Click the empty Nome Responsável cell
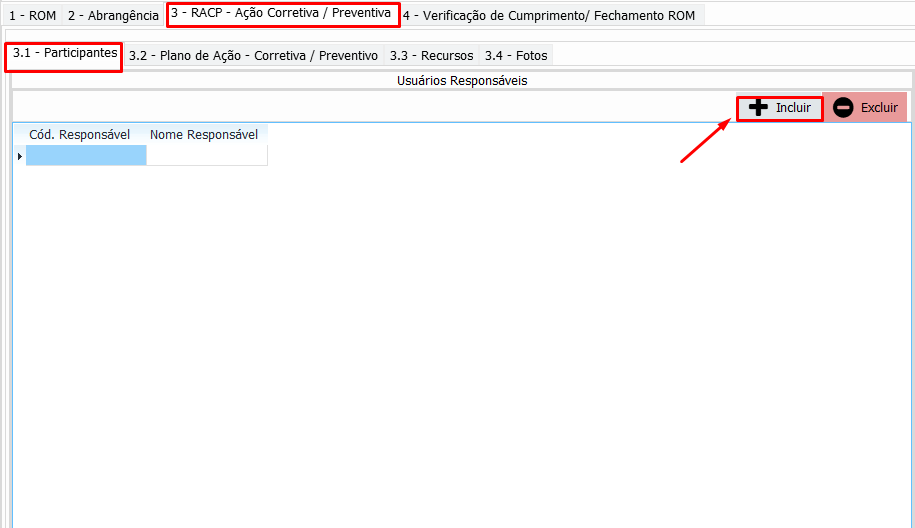This screenshot has width=915, height=528. [206, 156]
